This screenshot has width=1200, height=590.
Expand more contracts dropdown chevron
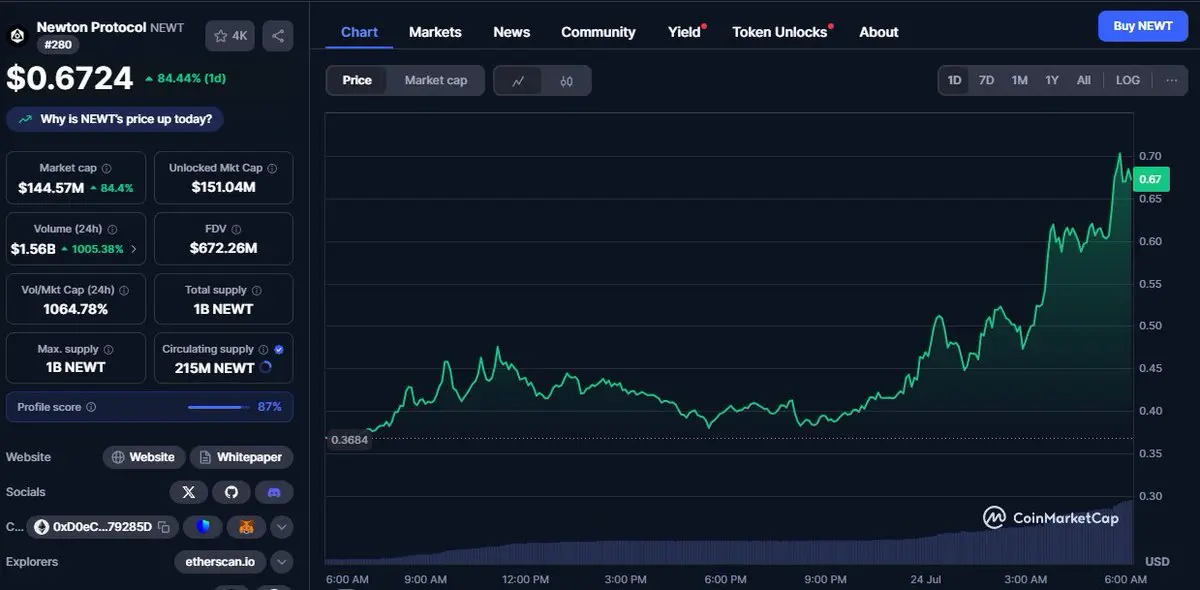[282, 526]
